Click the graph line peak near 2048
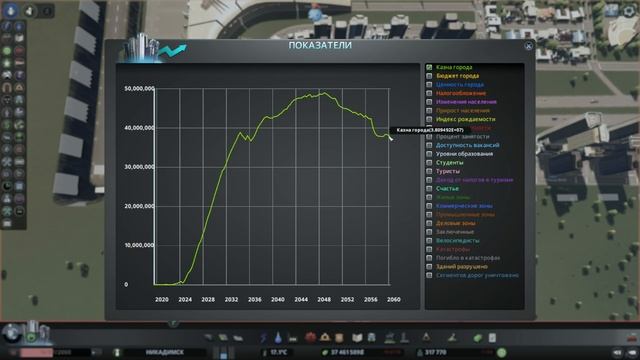This screenshot has height=360, width=640. (x=324, y=93)
